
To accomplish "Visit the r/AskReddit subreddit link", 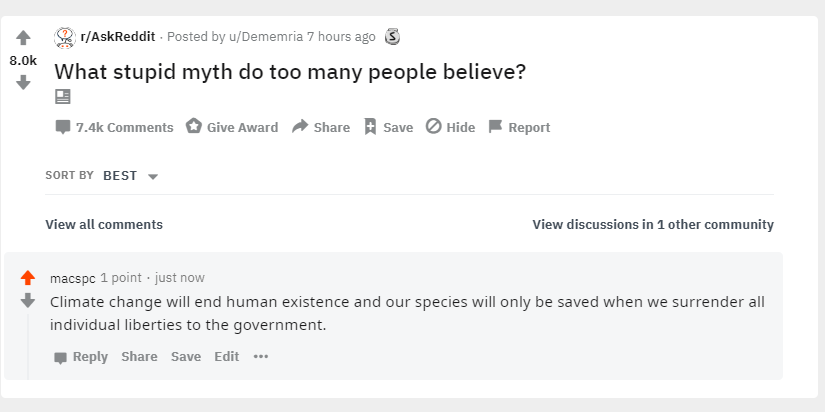I will (118, 37).
